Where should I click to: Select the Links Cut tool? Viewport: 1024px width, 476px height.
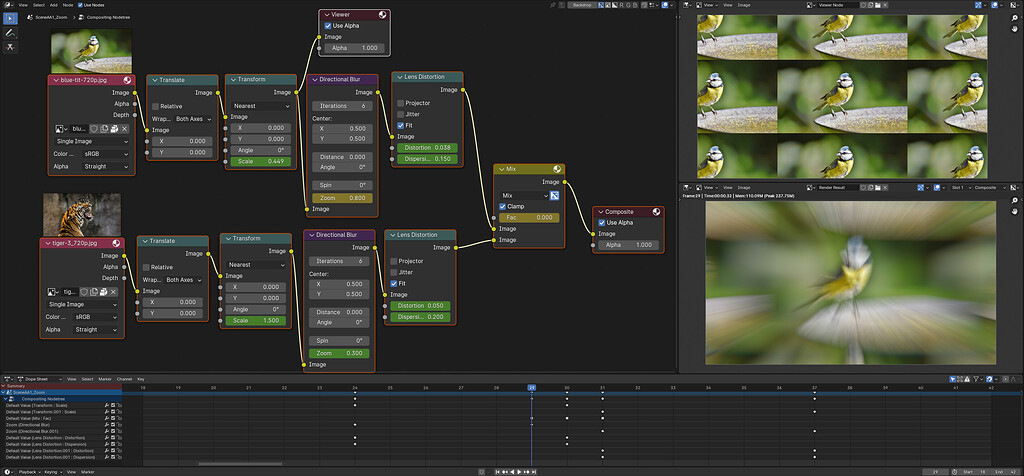[x=10, y=48]
